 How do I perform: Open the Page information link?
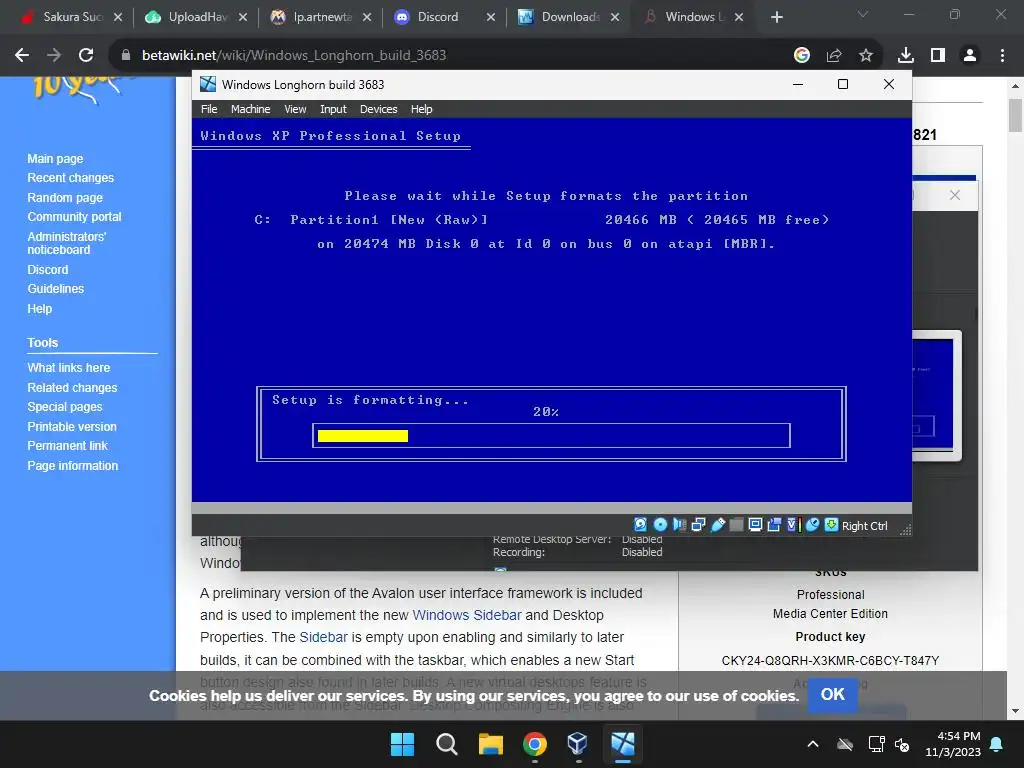pyautogui.click(x=72, y=466)
